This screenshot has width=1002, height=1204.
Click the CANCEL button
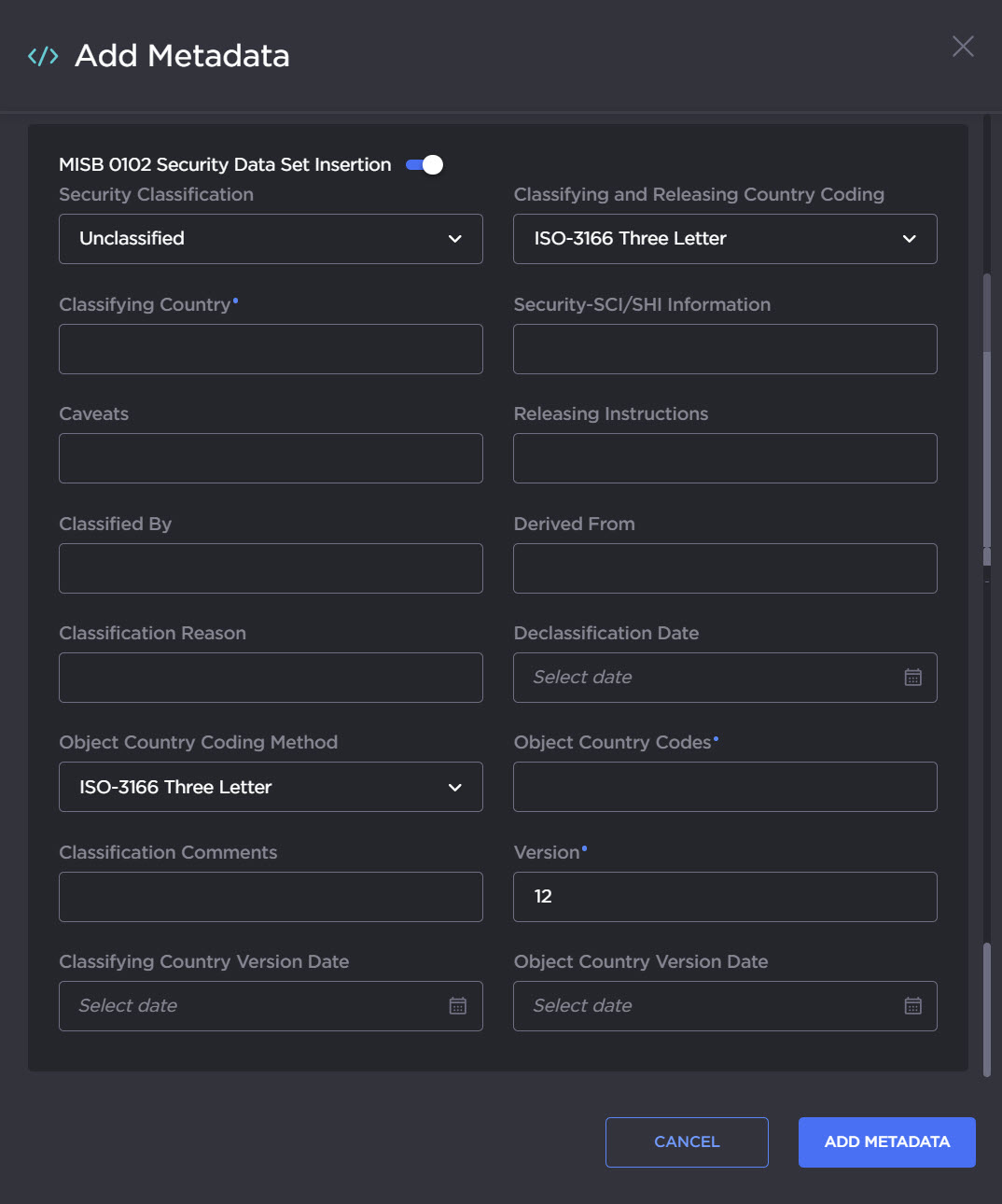point(687,1141)
